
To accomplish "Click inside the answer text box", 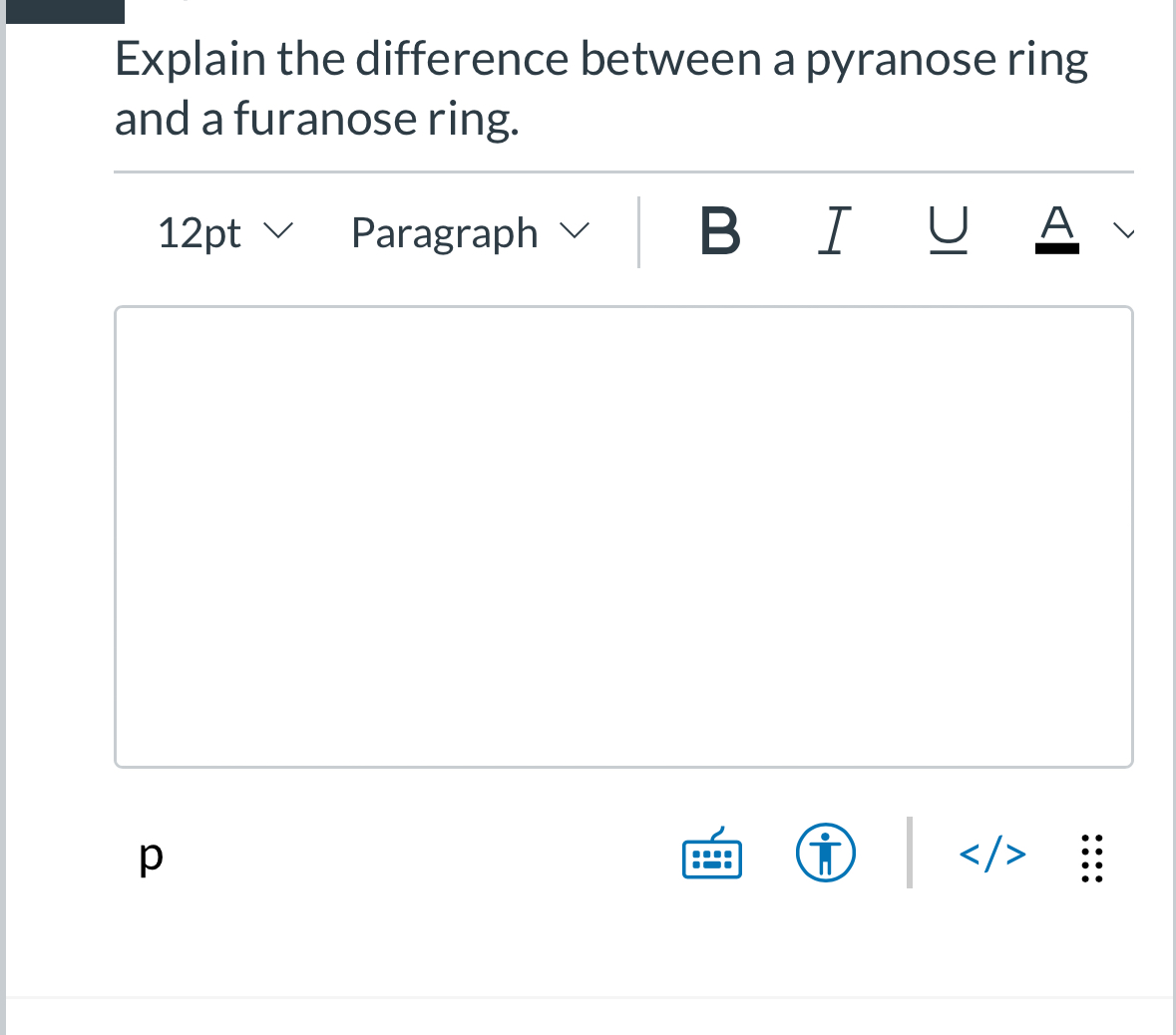I will pos(623,535).
